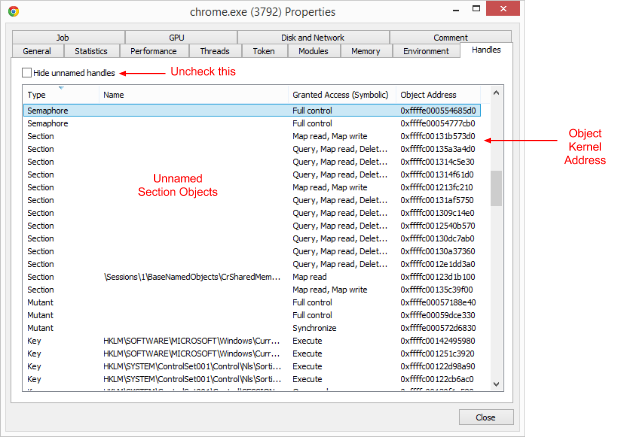This screenshot has width=624, height=437.
Task: Open the Memory tab
Action: pyautogui.click(x=366, y=51)
